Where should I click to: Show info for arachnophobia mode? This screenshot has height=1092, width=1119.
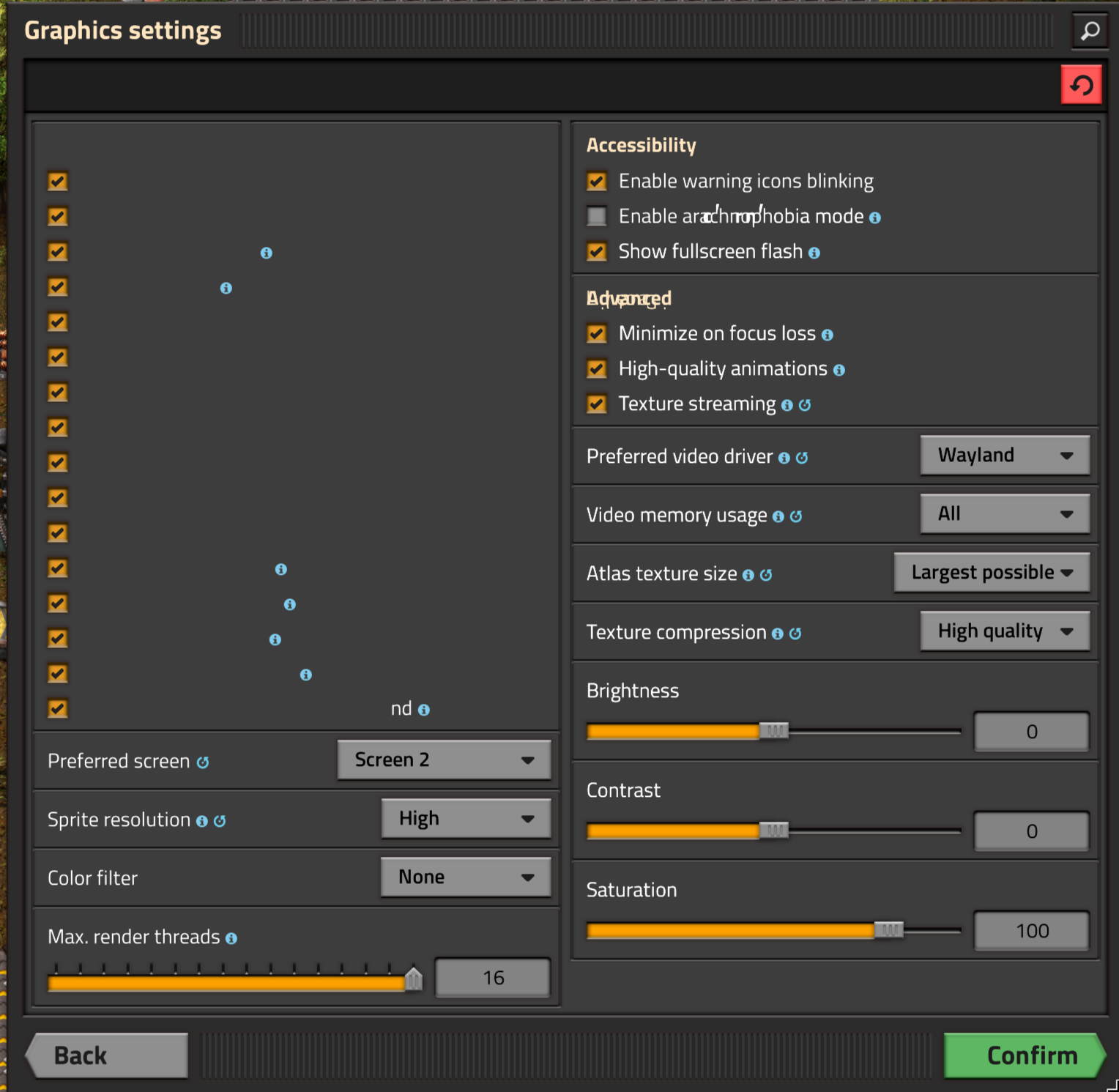(x=874, y=218)
